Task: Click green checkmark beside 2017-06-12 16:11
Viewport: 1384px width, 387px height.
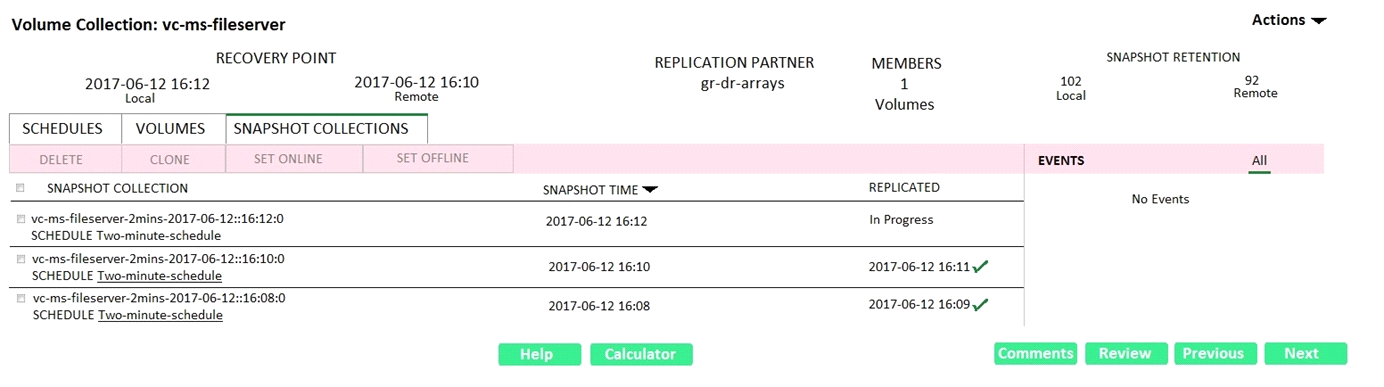Action: pos(981,266)
